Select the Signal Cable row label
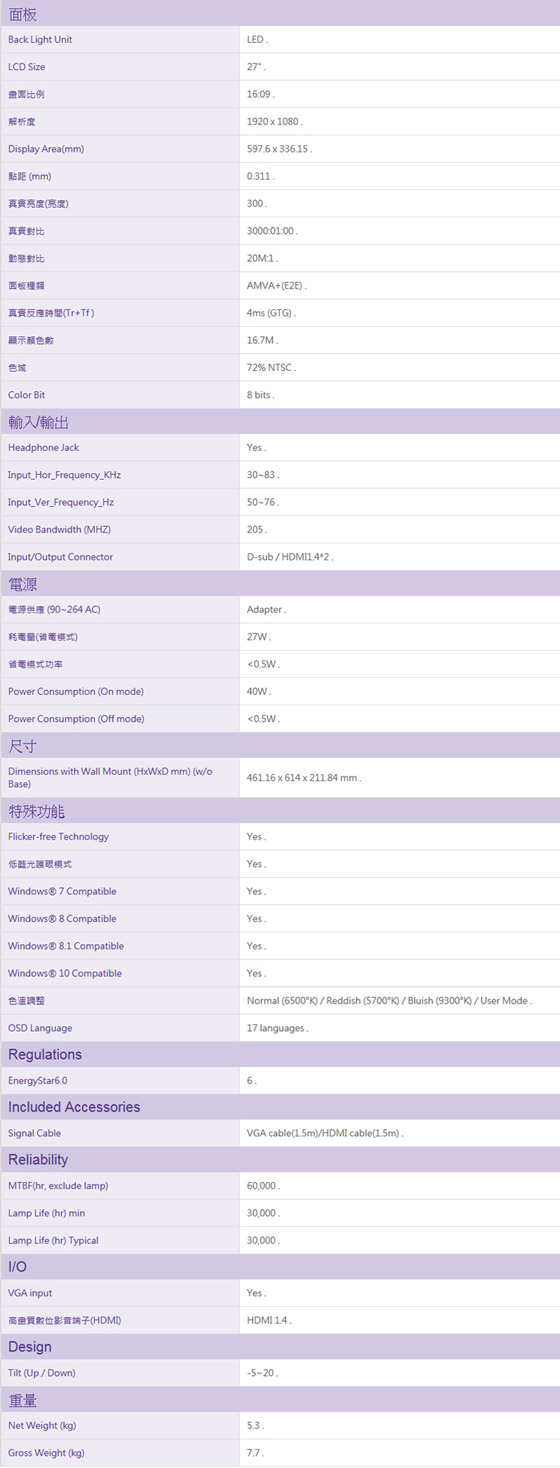560x1468 pixels. tap(35, 1133)
